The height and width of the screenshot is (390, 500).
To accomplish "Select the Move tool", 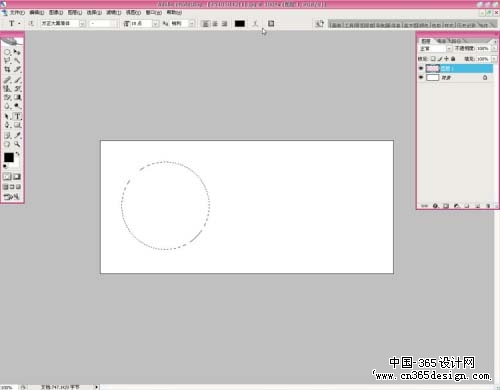I will (17, 52).
